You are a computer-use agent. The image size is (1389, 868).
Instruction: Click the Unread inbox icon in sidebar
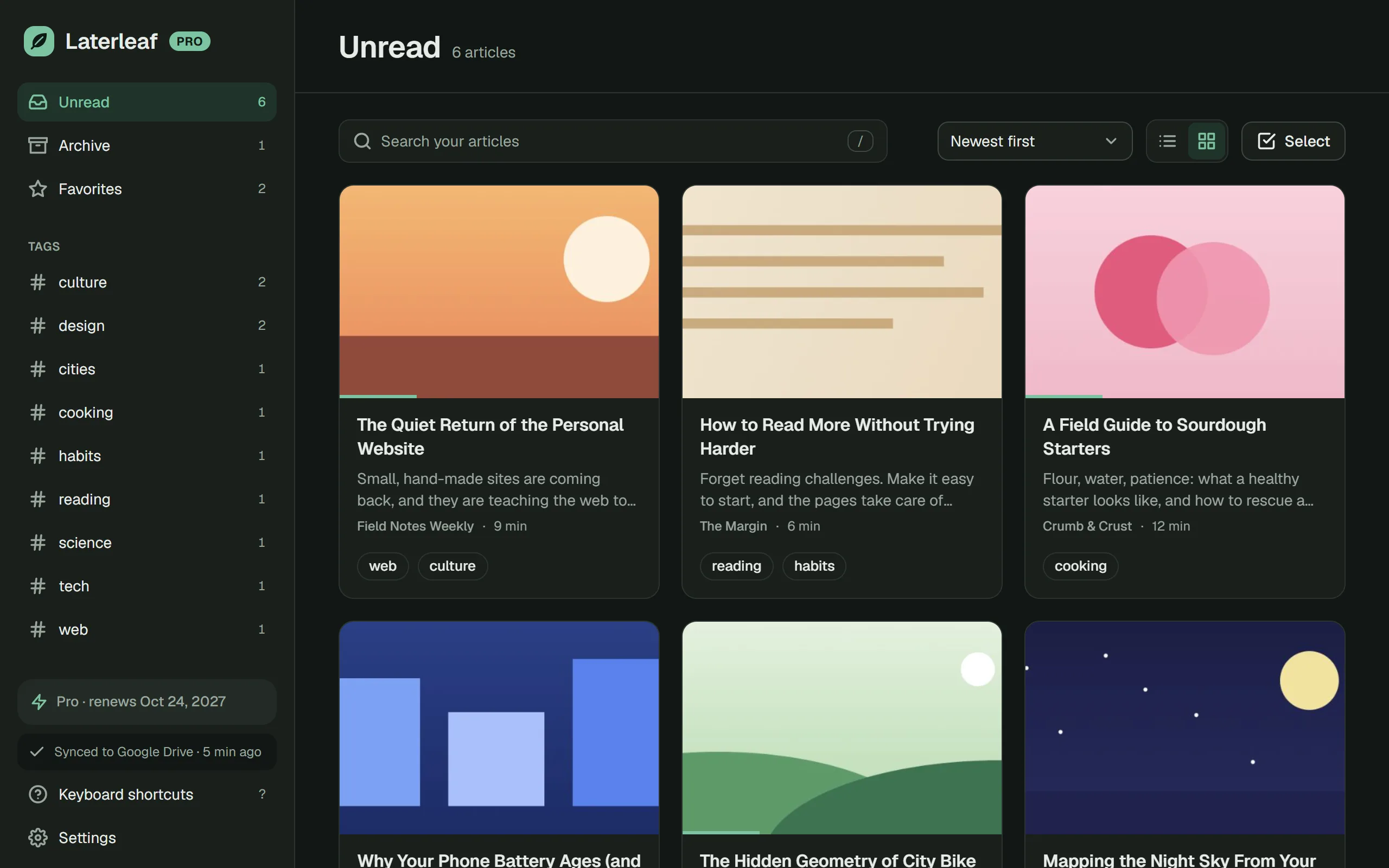[x=38, y=102]
